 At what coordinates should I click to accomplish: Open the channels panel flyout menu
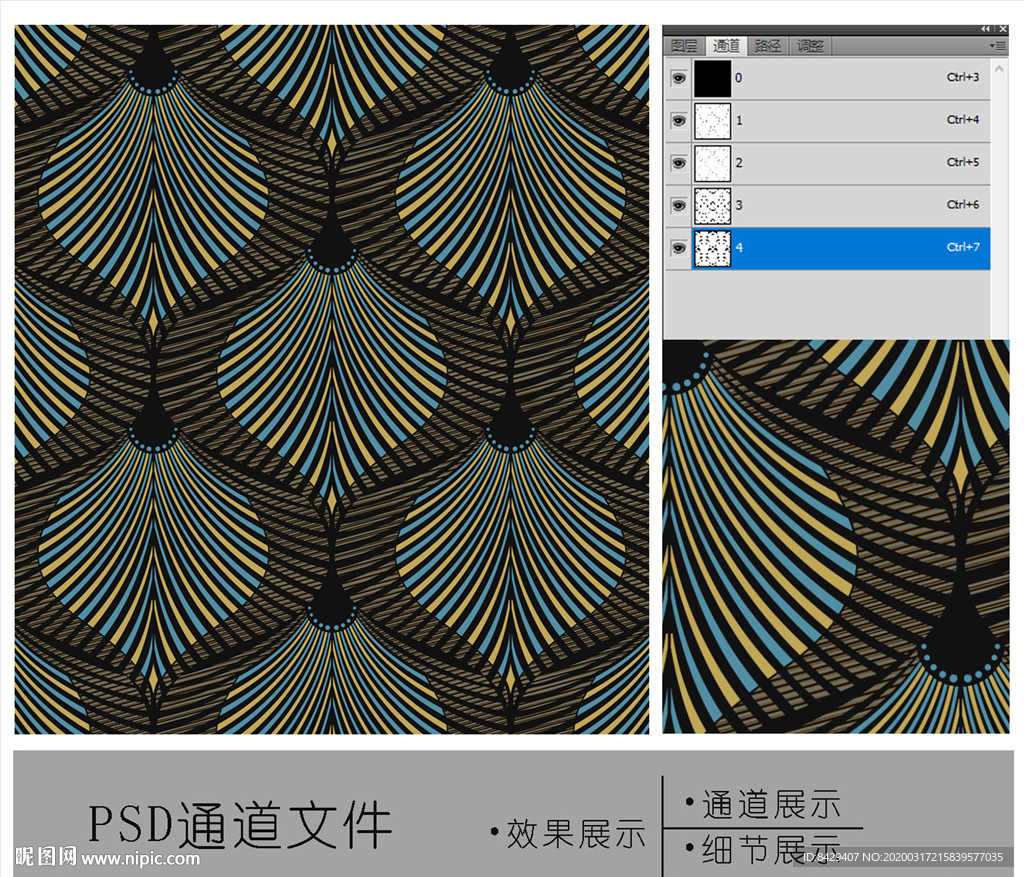tap(997, 46)
